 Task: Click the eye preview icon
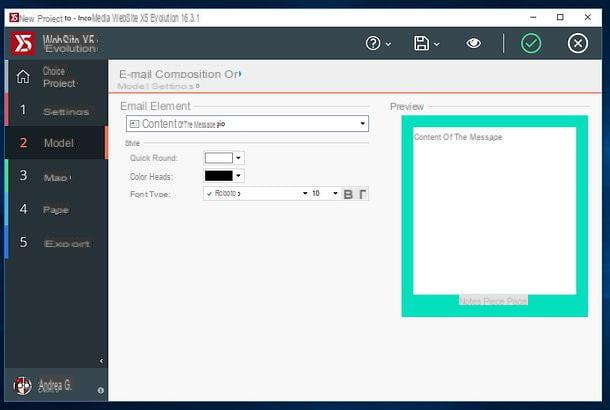coord(473,43)
